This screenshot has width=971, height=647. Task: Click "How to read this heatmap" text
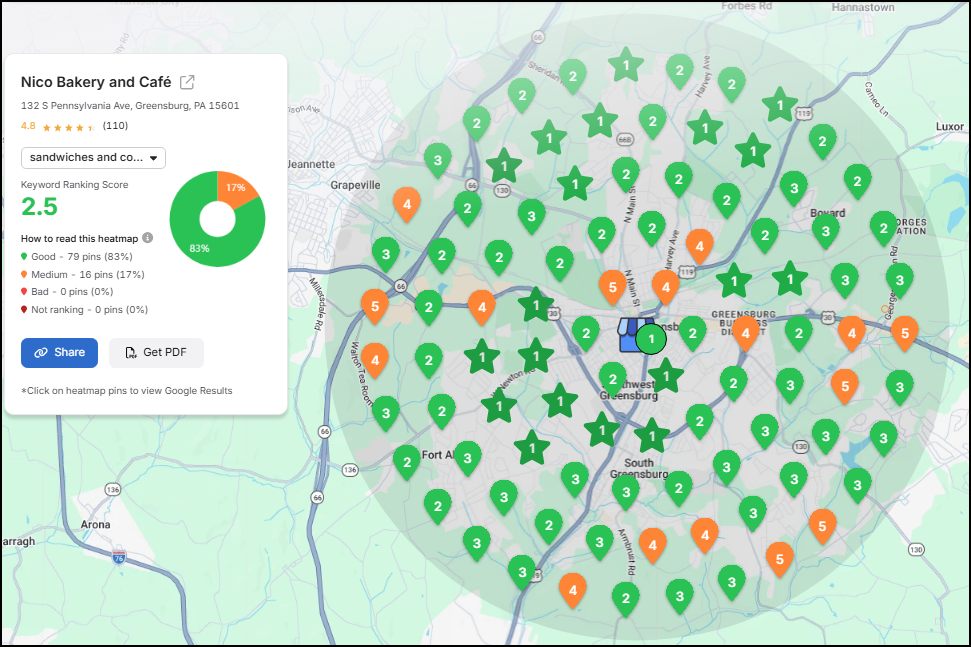coord(79,238)
